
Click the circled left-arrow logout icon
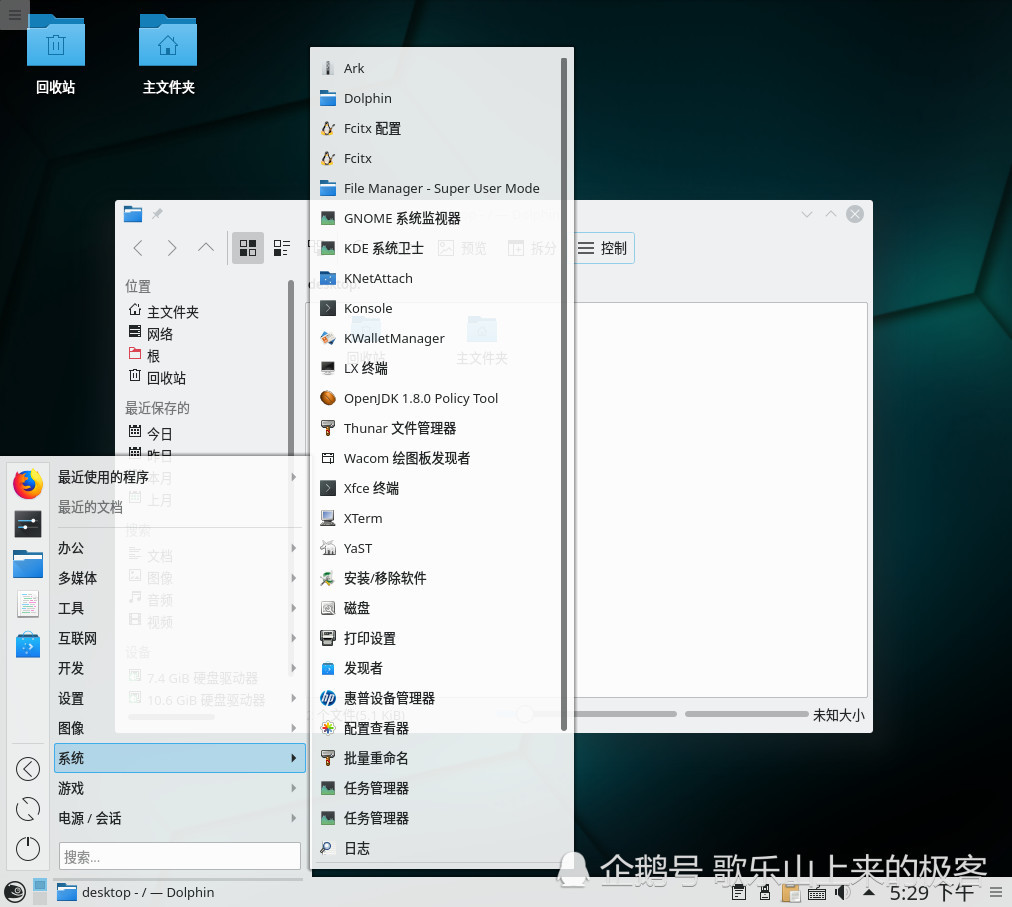tap(28, 769)
